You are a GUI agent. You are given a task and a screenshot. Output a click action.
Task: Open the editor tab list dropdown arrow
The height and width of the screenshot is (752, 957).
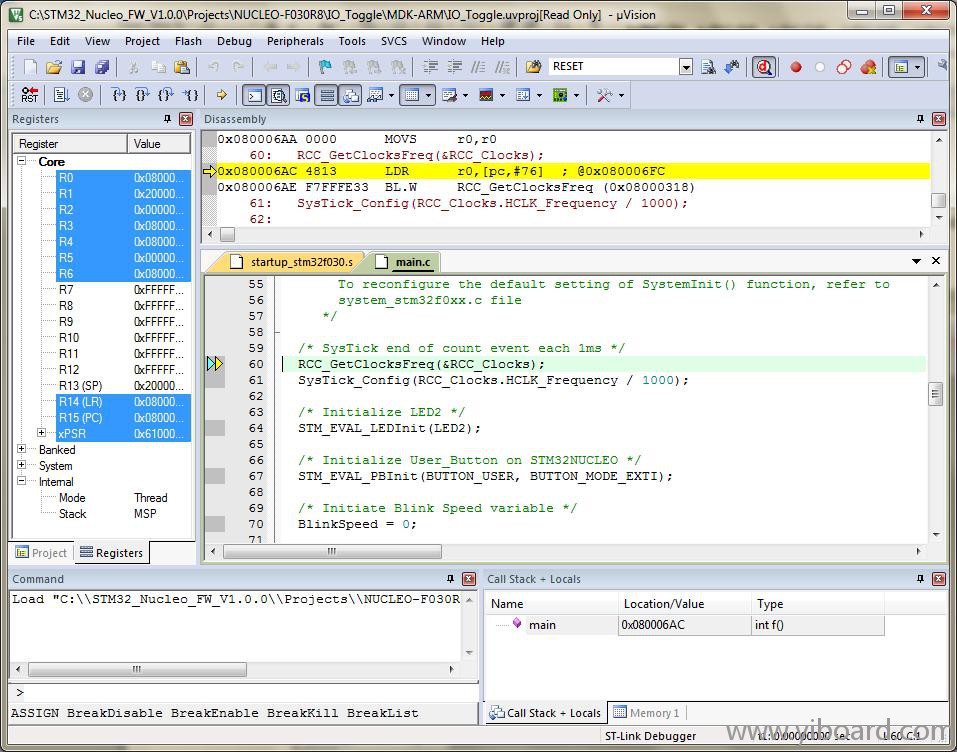916,261
